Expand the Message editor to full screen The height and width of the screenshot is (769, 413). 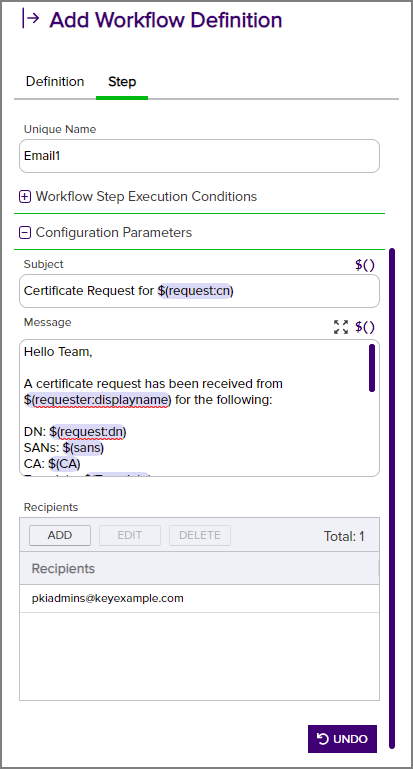point(341,327)
